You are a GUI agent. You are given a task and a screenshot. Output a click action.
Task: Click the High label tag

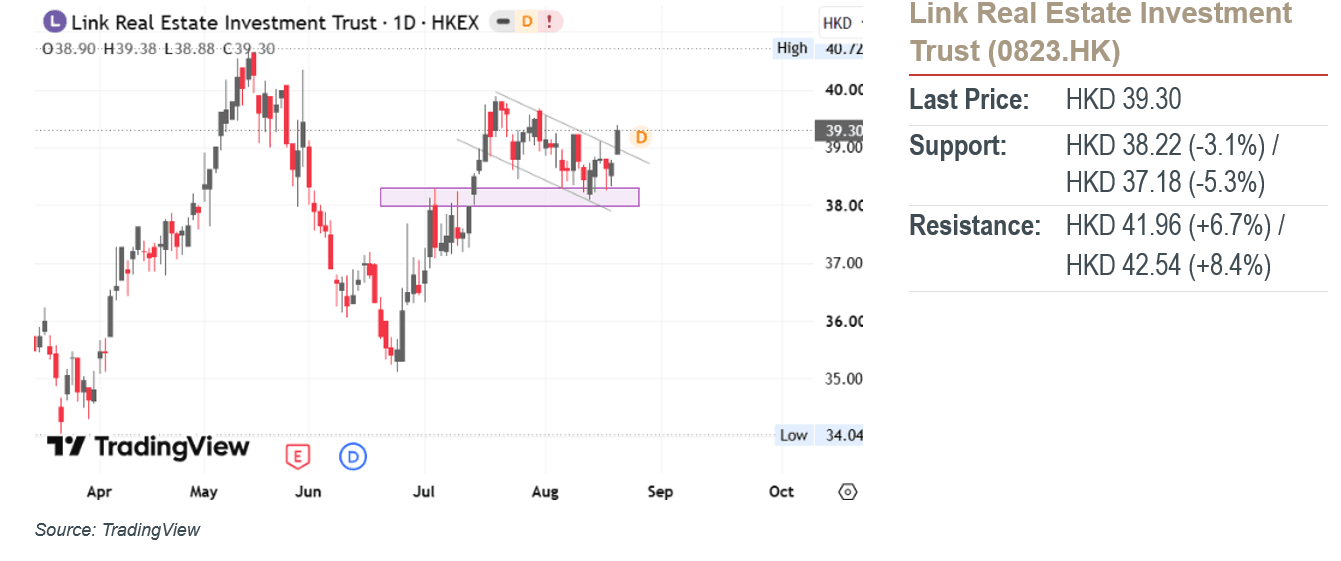(792, 48)
